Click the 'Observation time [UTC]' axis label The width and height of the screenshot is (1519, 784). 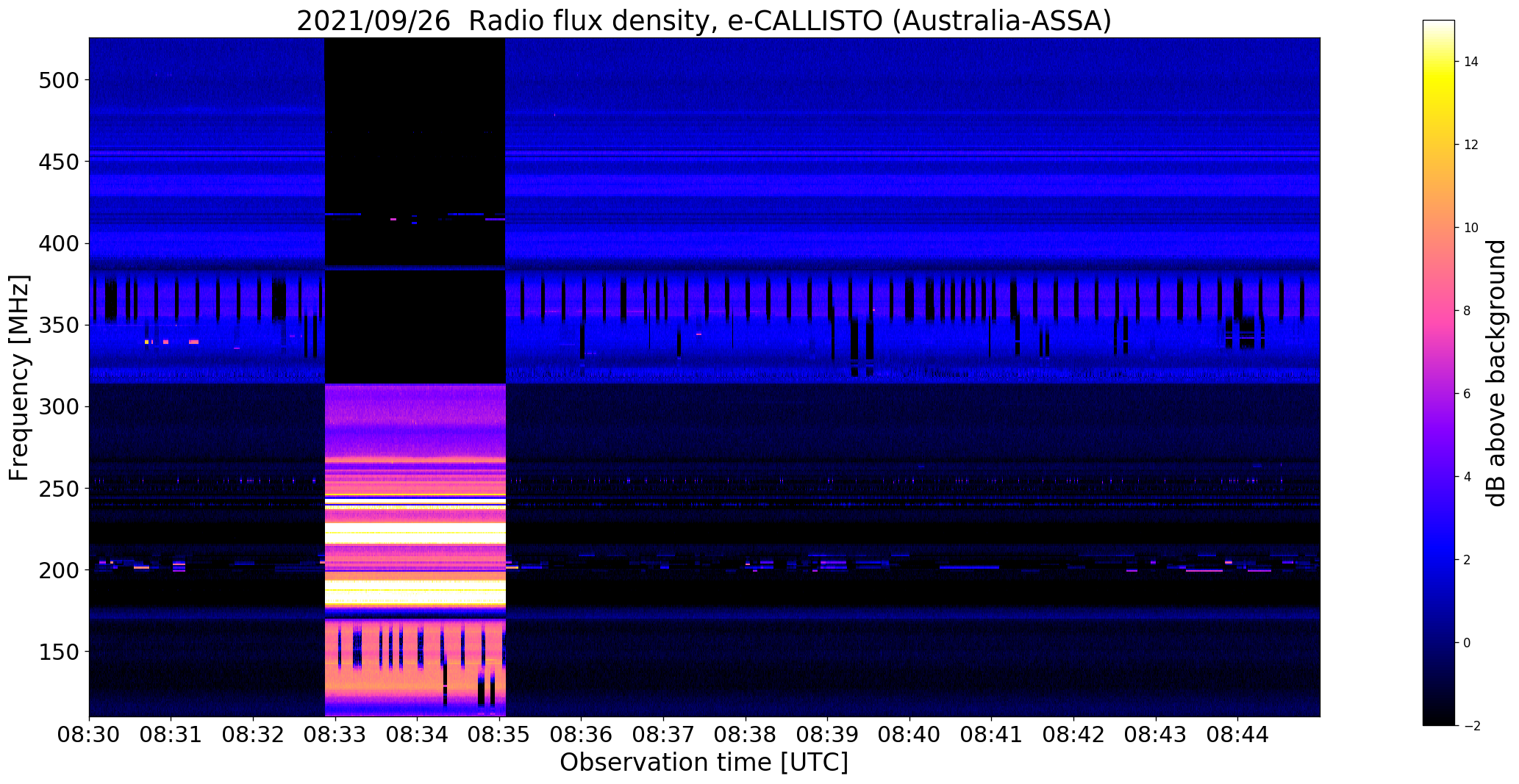tap(704, 763)
